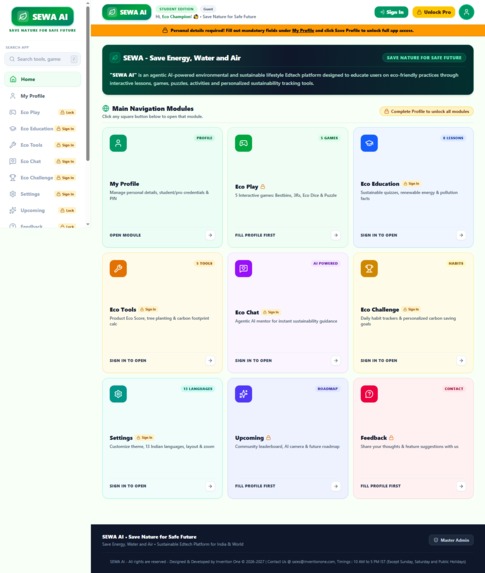Click the Eco Challenge trophy icon
This screenshot has width=485, height=573.
tap(369, 268)
